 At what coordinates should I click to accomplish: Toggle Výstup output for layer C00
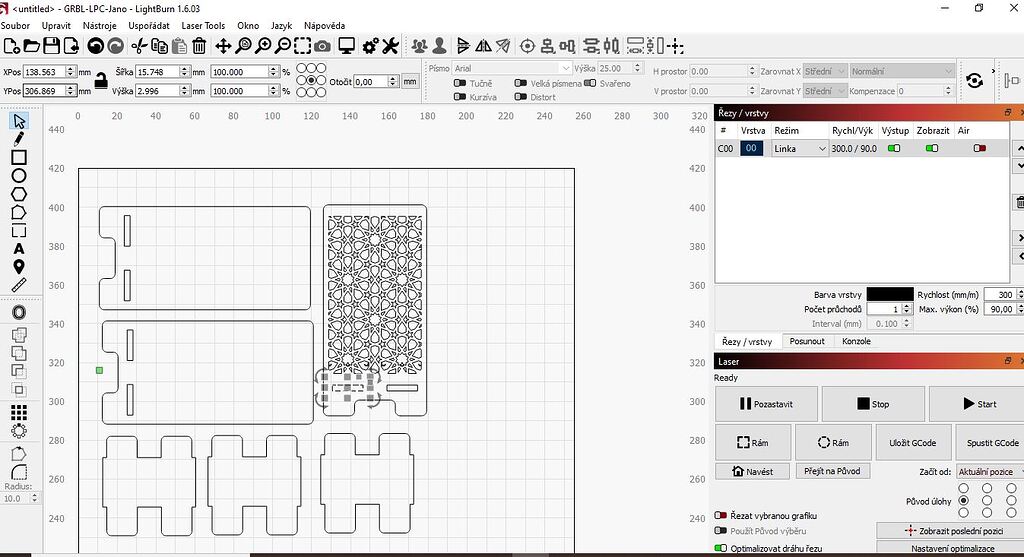click(x=894, y=148)
